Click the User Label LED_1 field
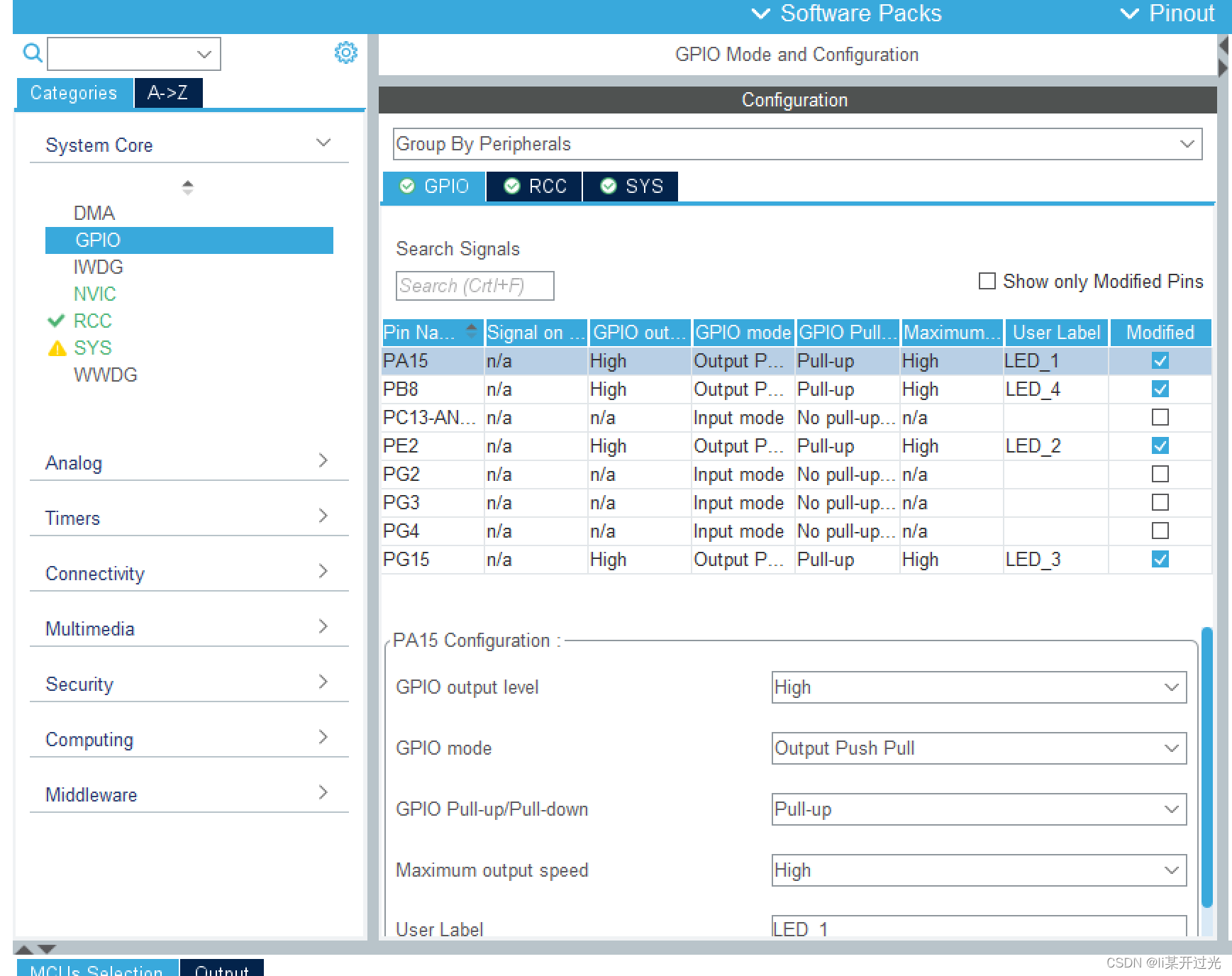 coord(979,926)
